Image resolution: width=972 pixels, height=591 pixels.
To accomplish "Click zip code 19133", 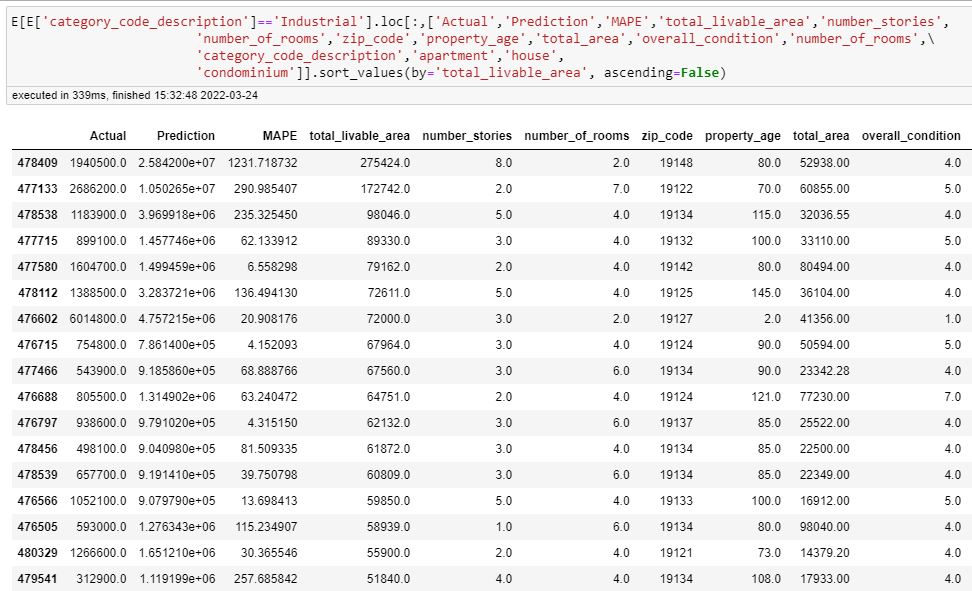I will pos(676,501).
